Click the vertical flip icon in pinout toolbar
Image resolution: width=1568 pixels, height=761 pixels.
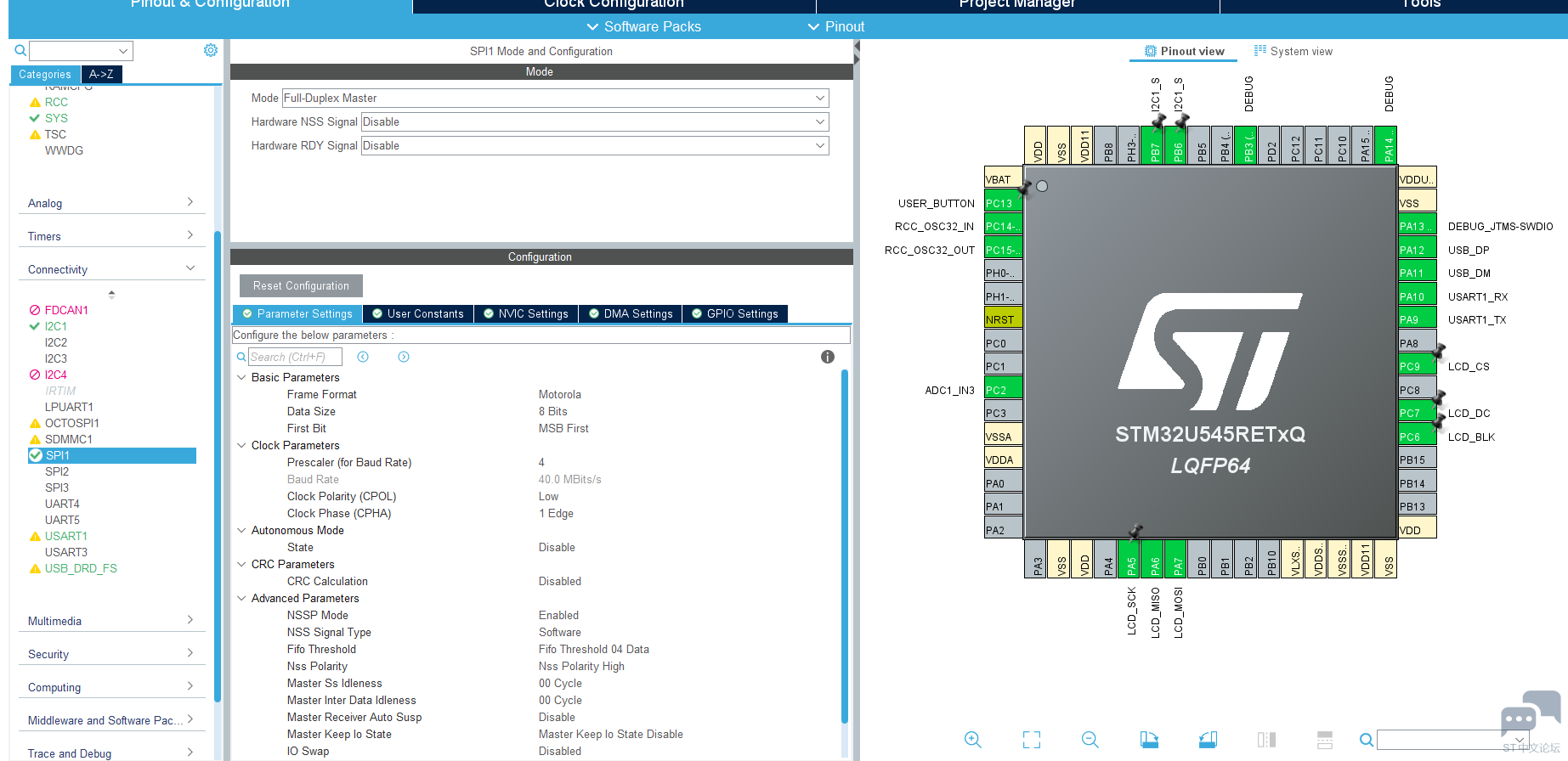tap(1325, 740)
